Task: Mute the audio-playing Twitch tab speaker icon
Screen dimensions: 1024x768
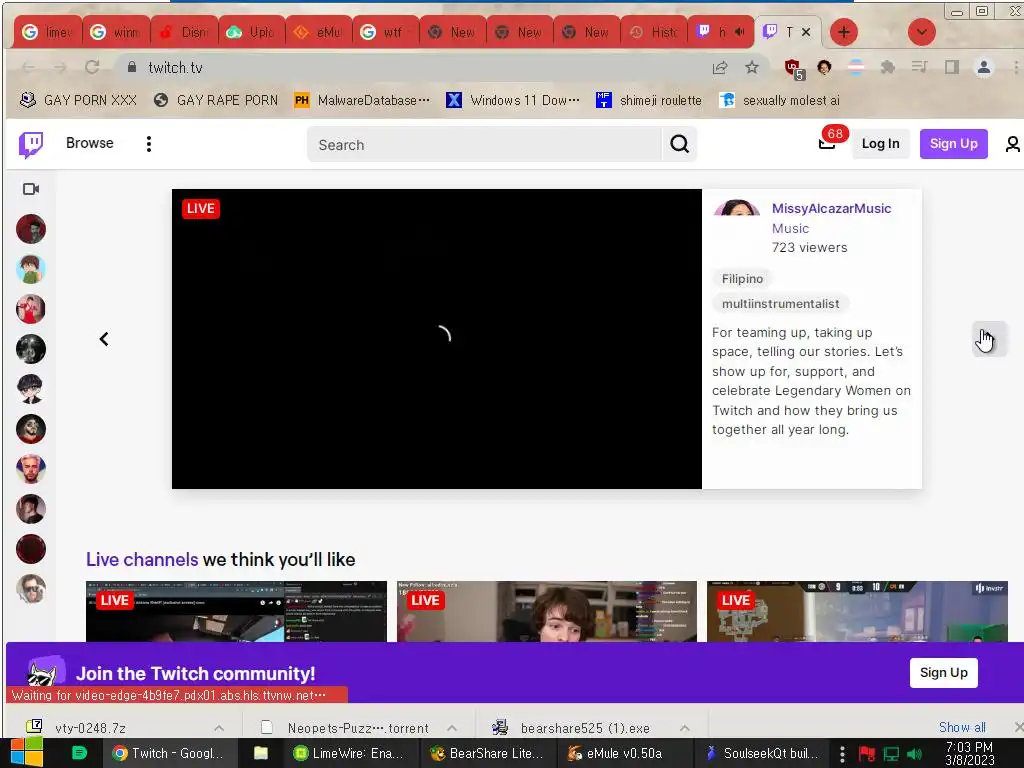Action: pyautogui.click(x=739, y=32)
